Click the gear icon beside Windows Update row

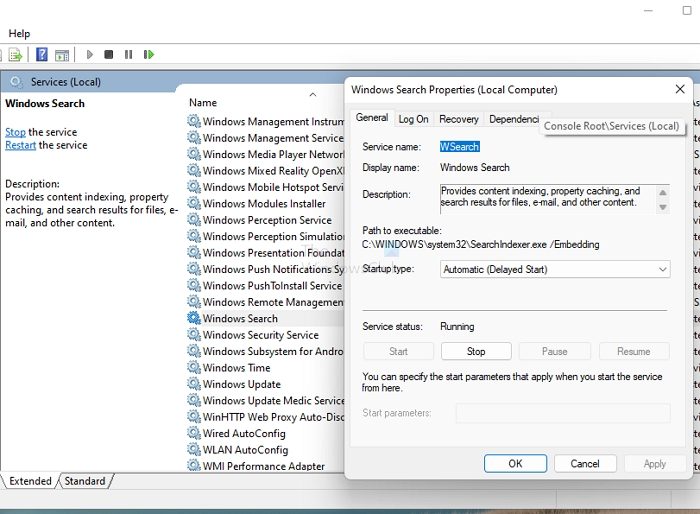[x=194, y=384]
